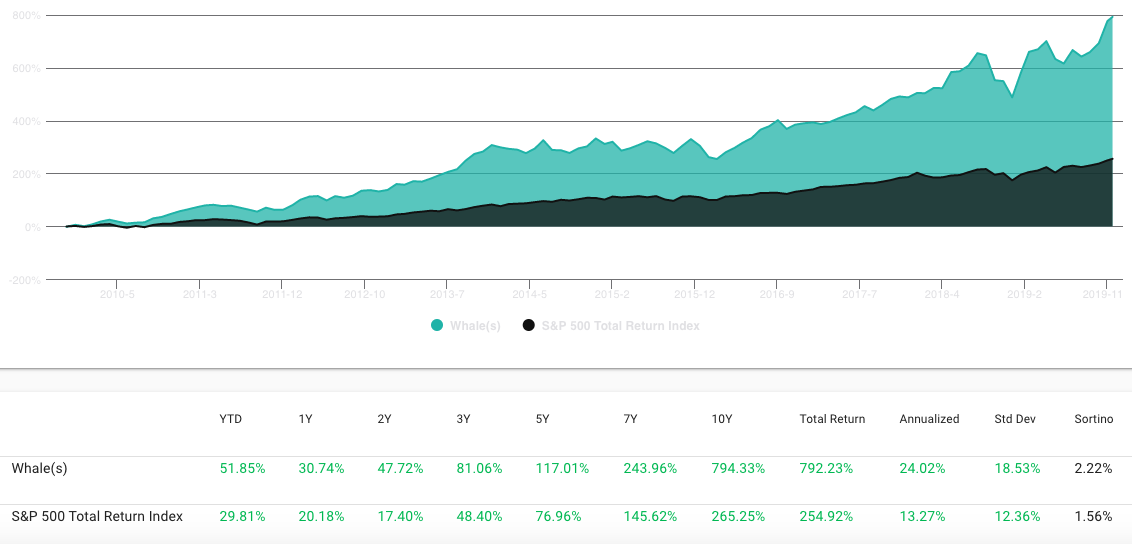
Task: Click S&P 500 10Y value 265.25%
Action: tap(738, 517)
